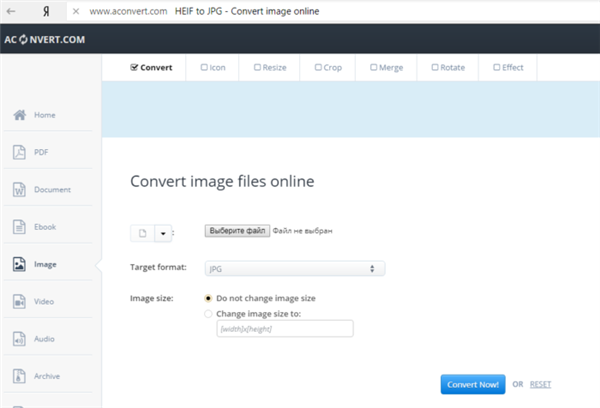Open the Archive sidebar link

point(47,376)
